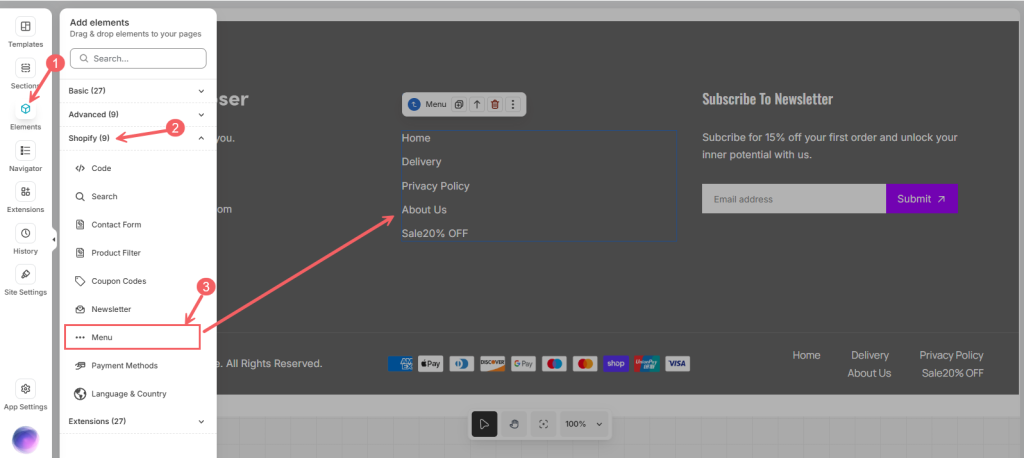Toggle the fit-to-screen focus tool
The image size is (1024, 458).
click(x=543, y=424)
